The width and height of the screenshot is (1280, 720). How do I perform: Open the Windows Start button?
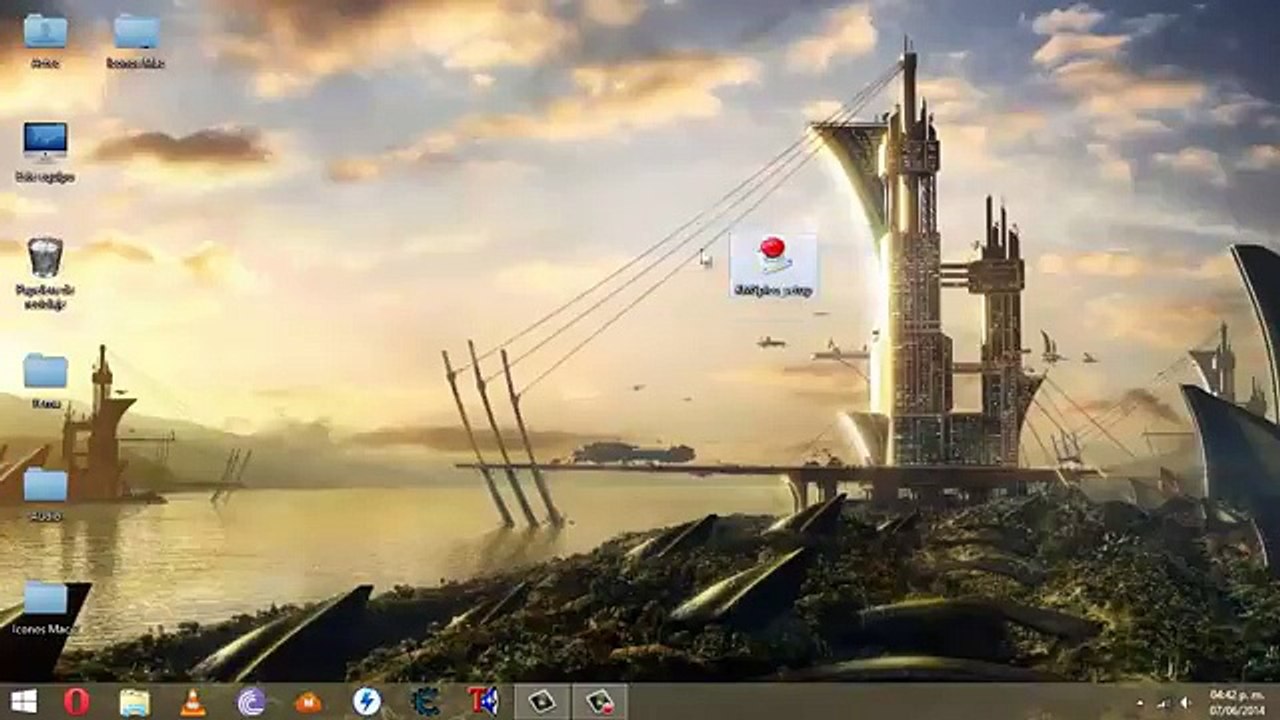[x=23, y=702]
